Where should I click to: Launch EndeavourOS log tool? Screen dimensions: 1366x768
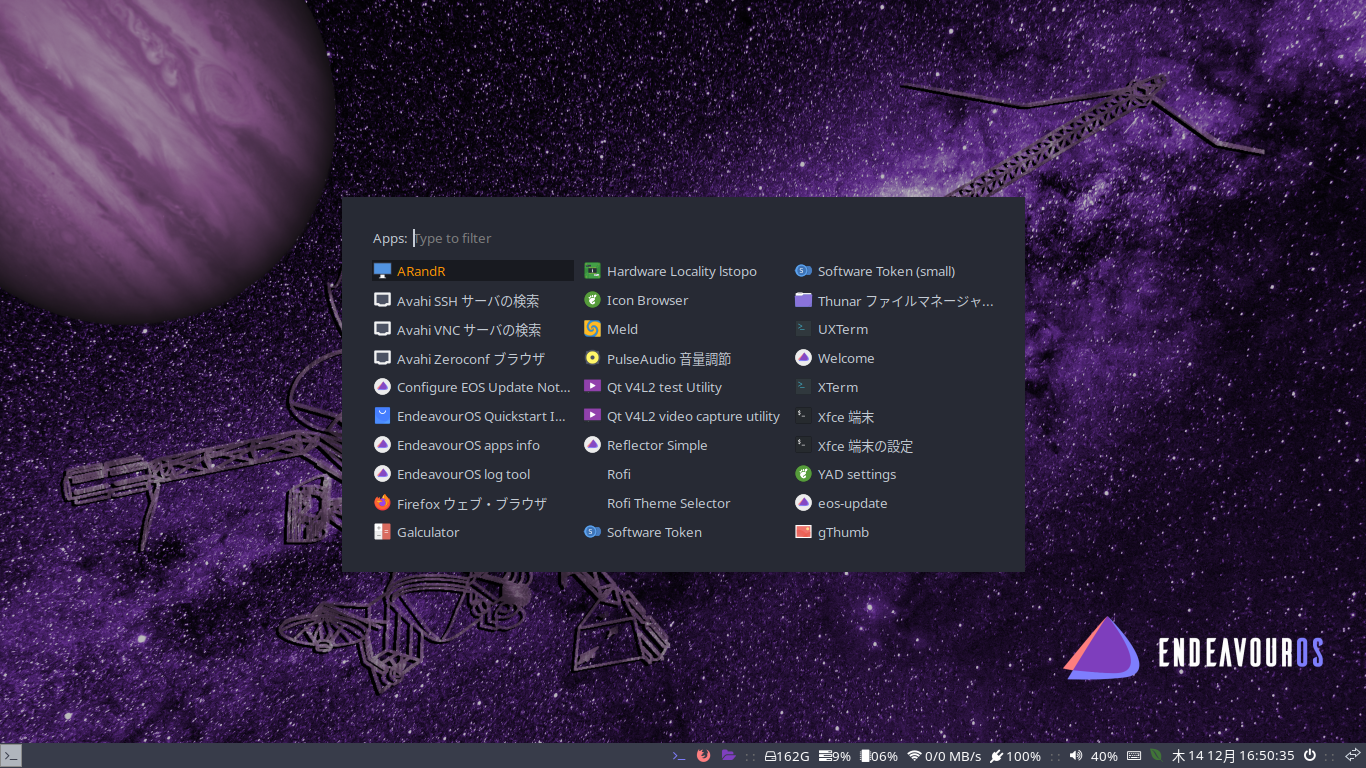click(x=472, y=474)
